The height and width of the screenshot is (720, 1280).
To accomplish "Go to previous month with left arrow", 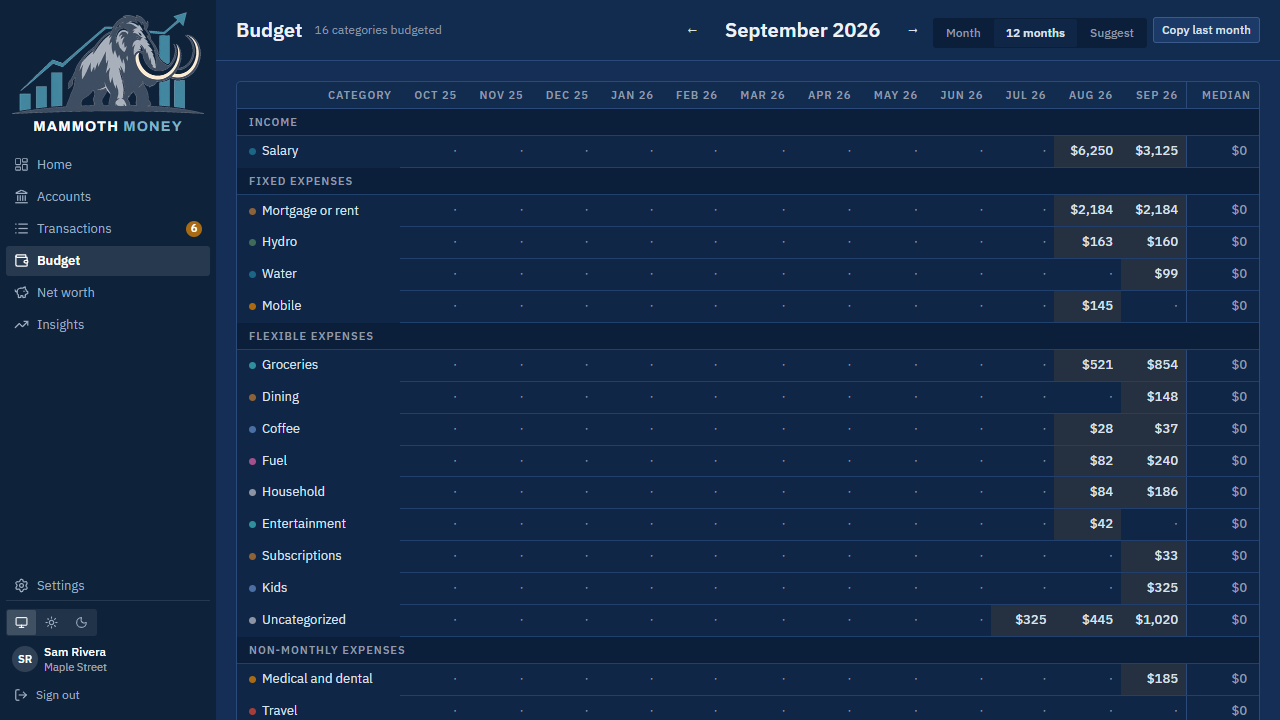I will click(x=692, y=31).
